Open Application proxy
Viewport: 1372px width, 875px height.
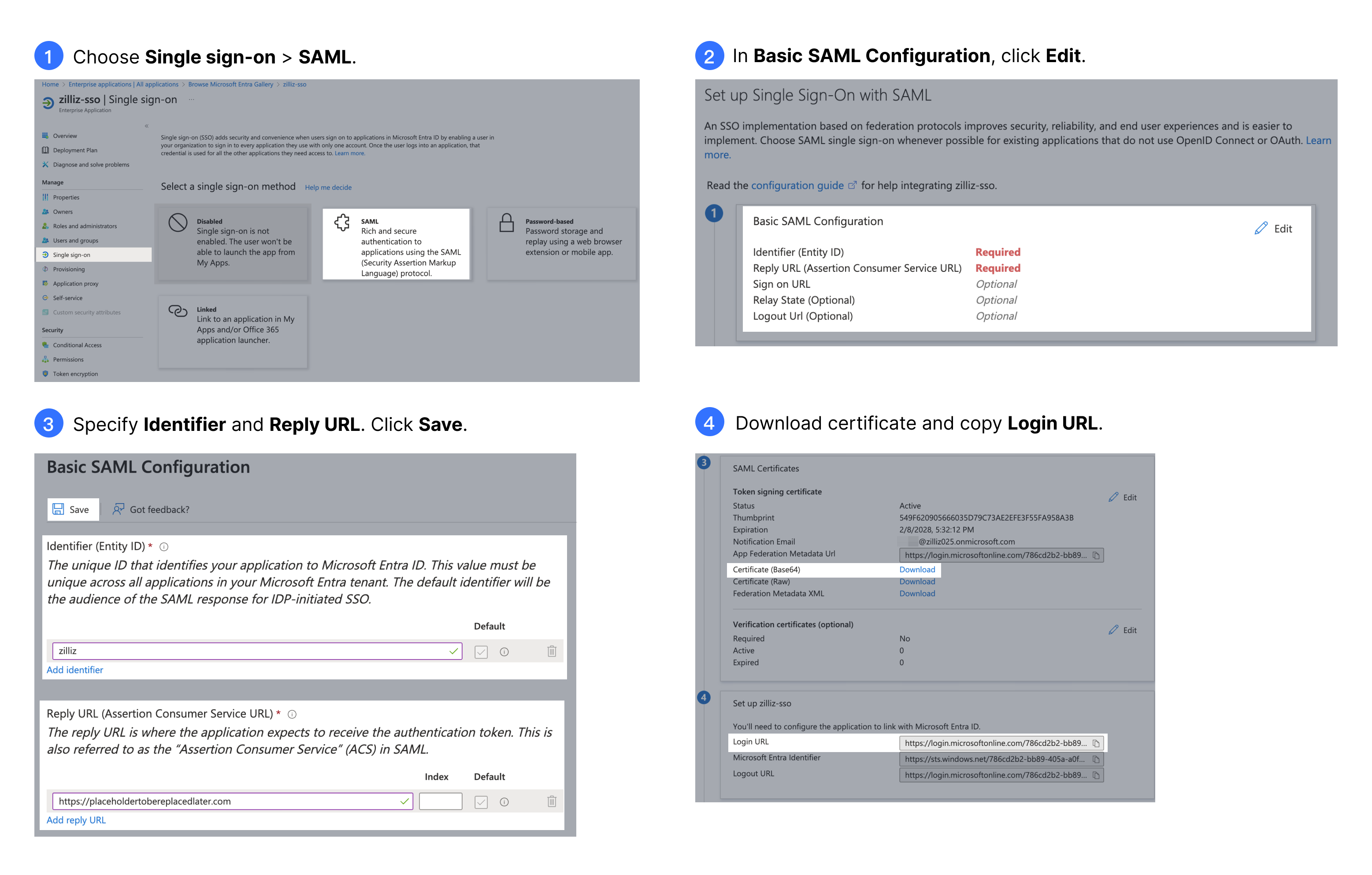pyautogui.click(x=75, y=284)
